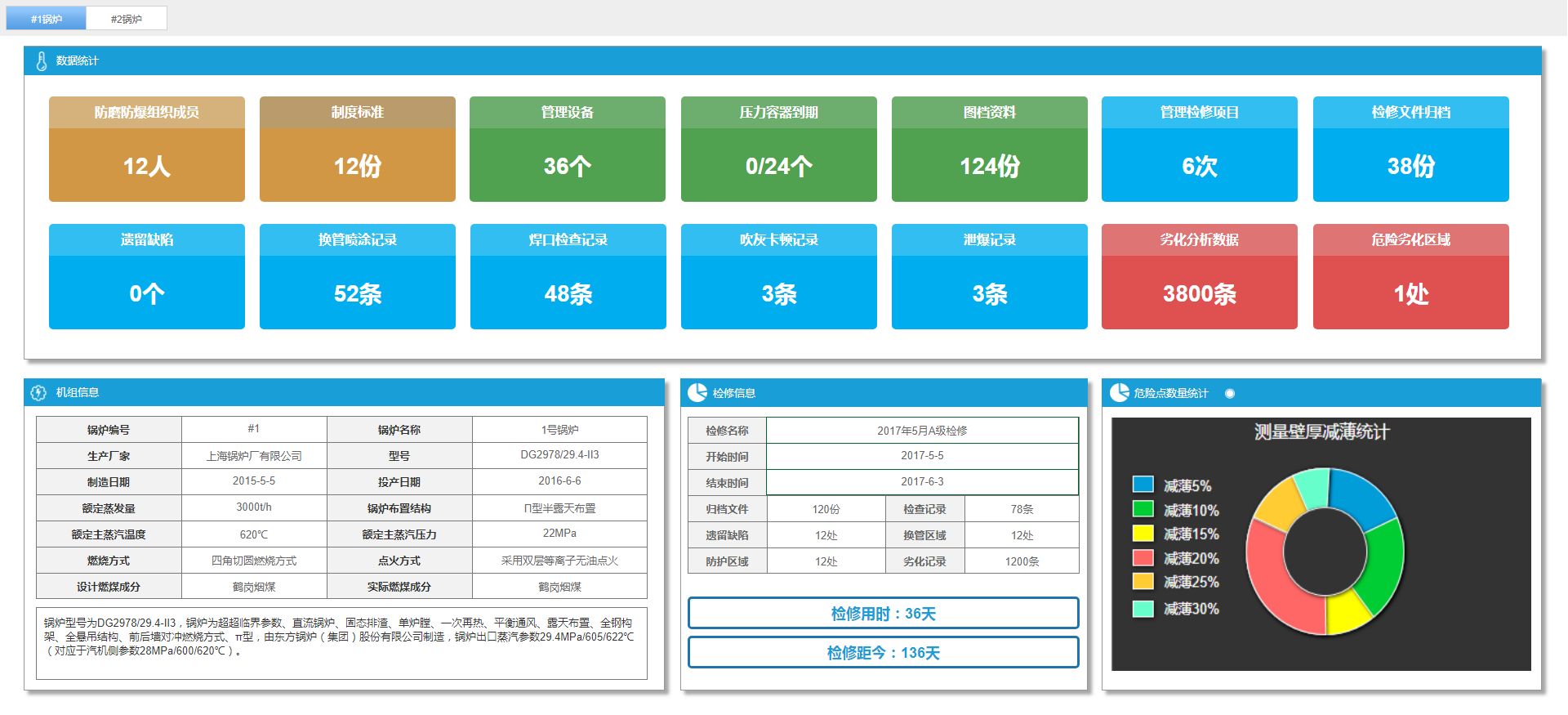Click the red slice of the donut chart

pos(1274,584)
